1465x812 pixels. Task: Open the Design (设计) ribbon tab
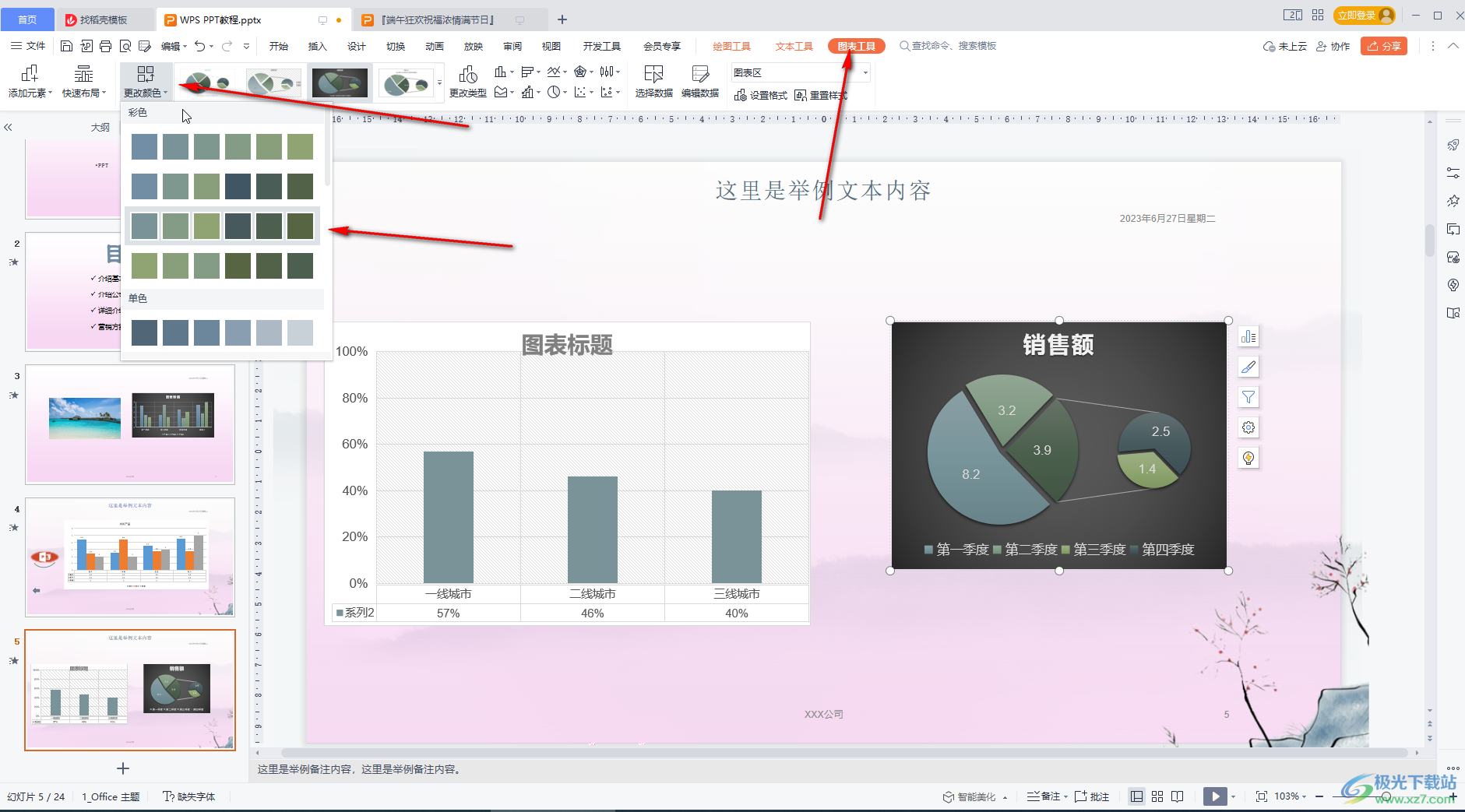coord(357,46)
